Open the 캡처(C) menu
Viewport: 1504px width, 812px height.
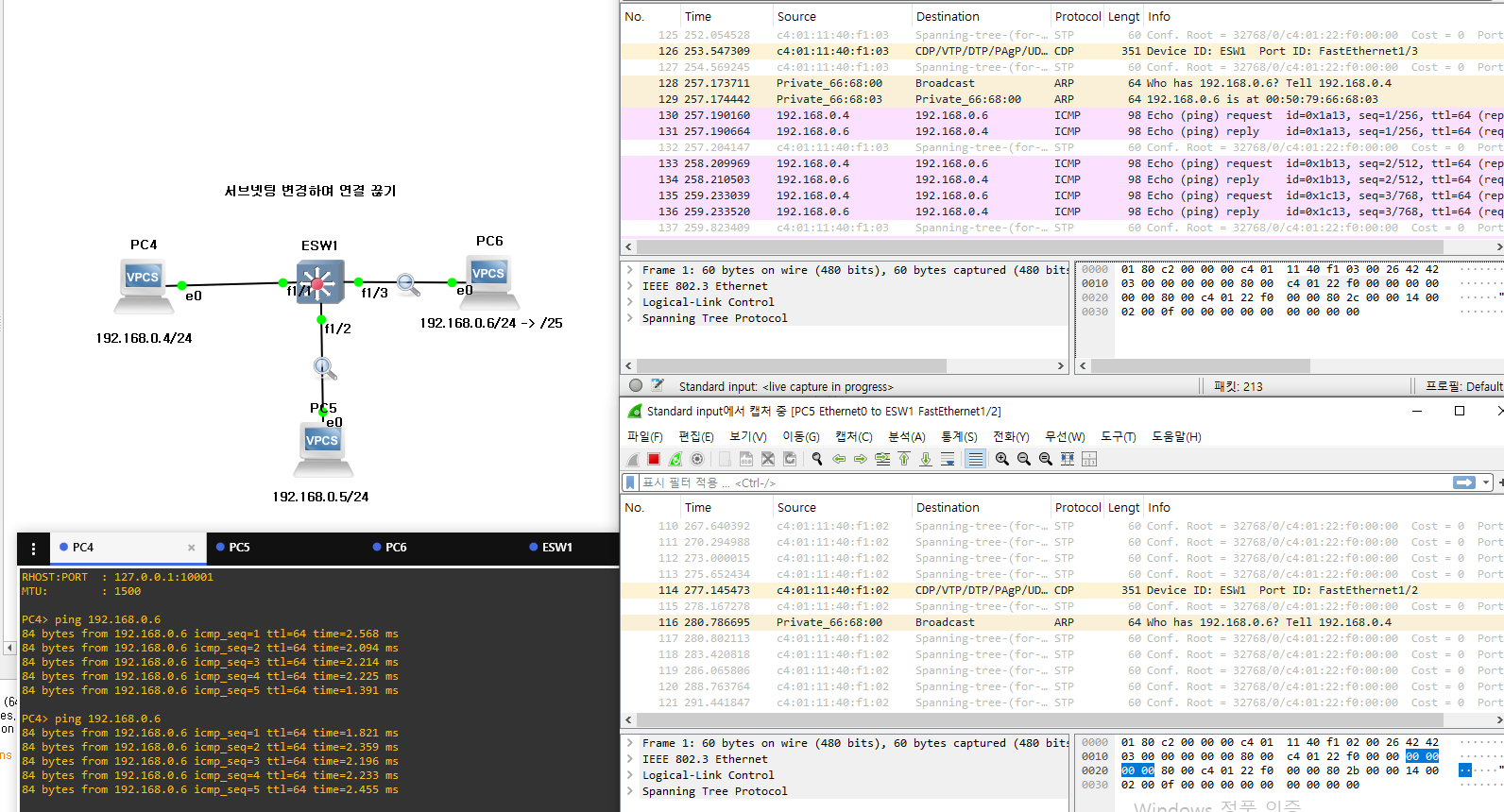[854, 436]
